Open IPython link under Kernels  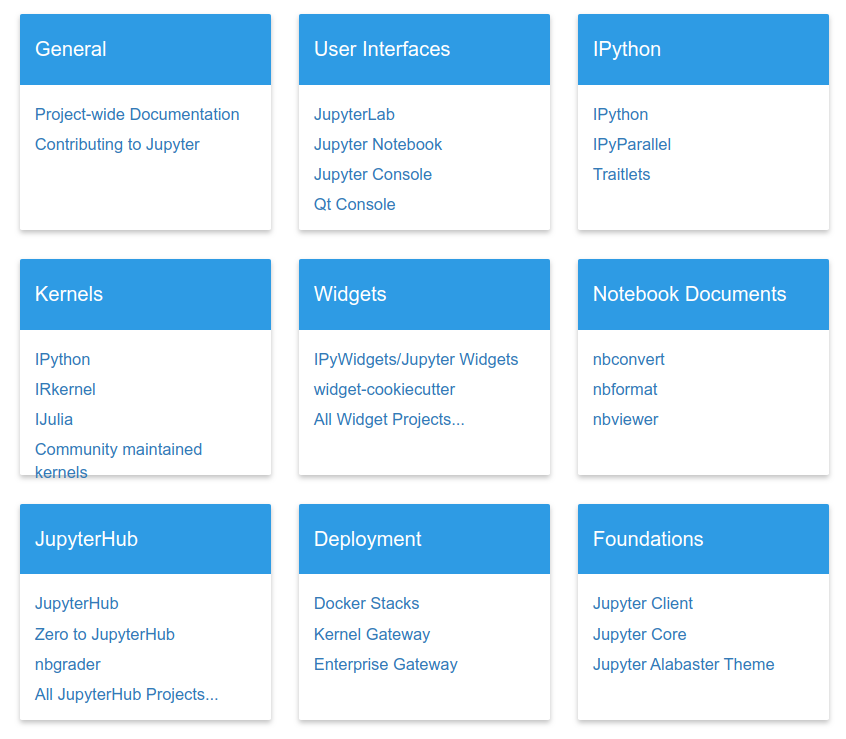click(63, 359)
